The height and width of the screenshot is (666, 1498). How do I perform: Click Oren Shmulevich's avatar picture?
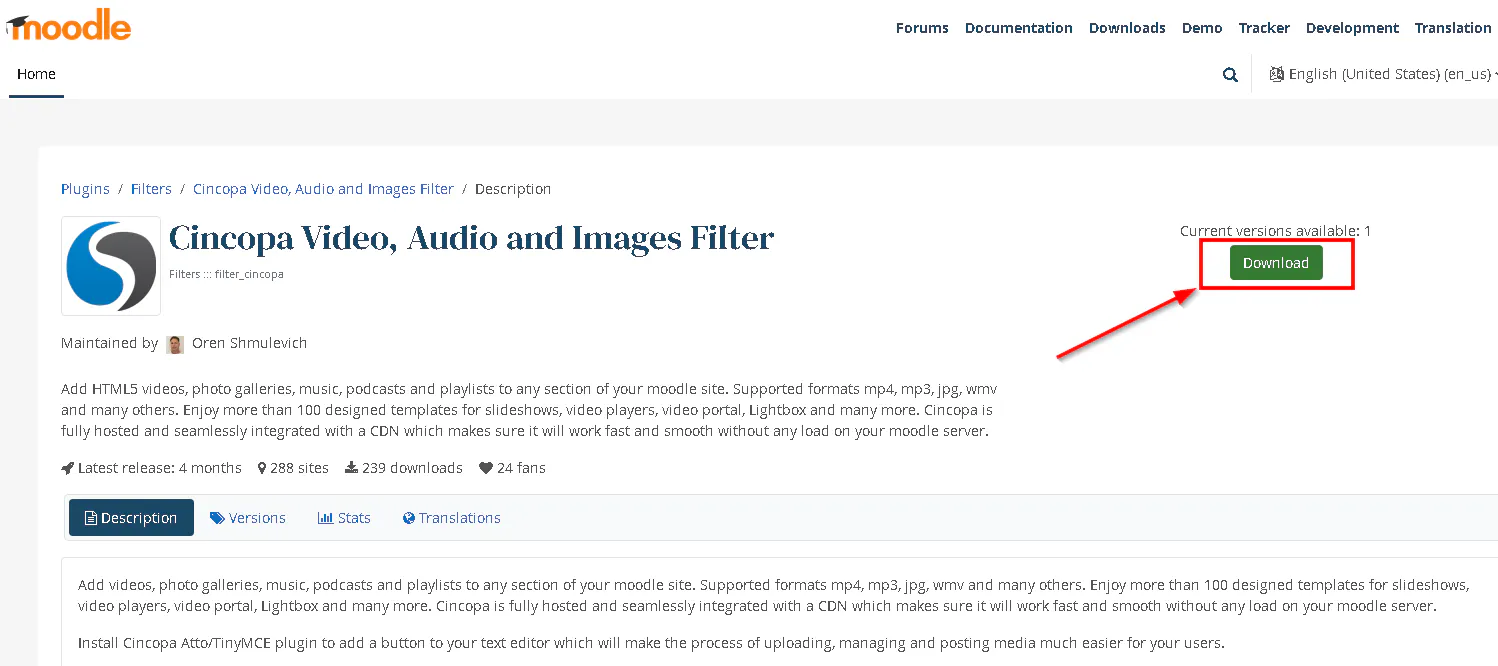click(x=175, y=344)
